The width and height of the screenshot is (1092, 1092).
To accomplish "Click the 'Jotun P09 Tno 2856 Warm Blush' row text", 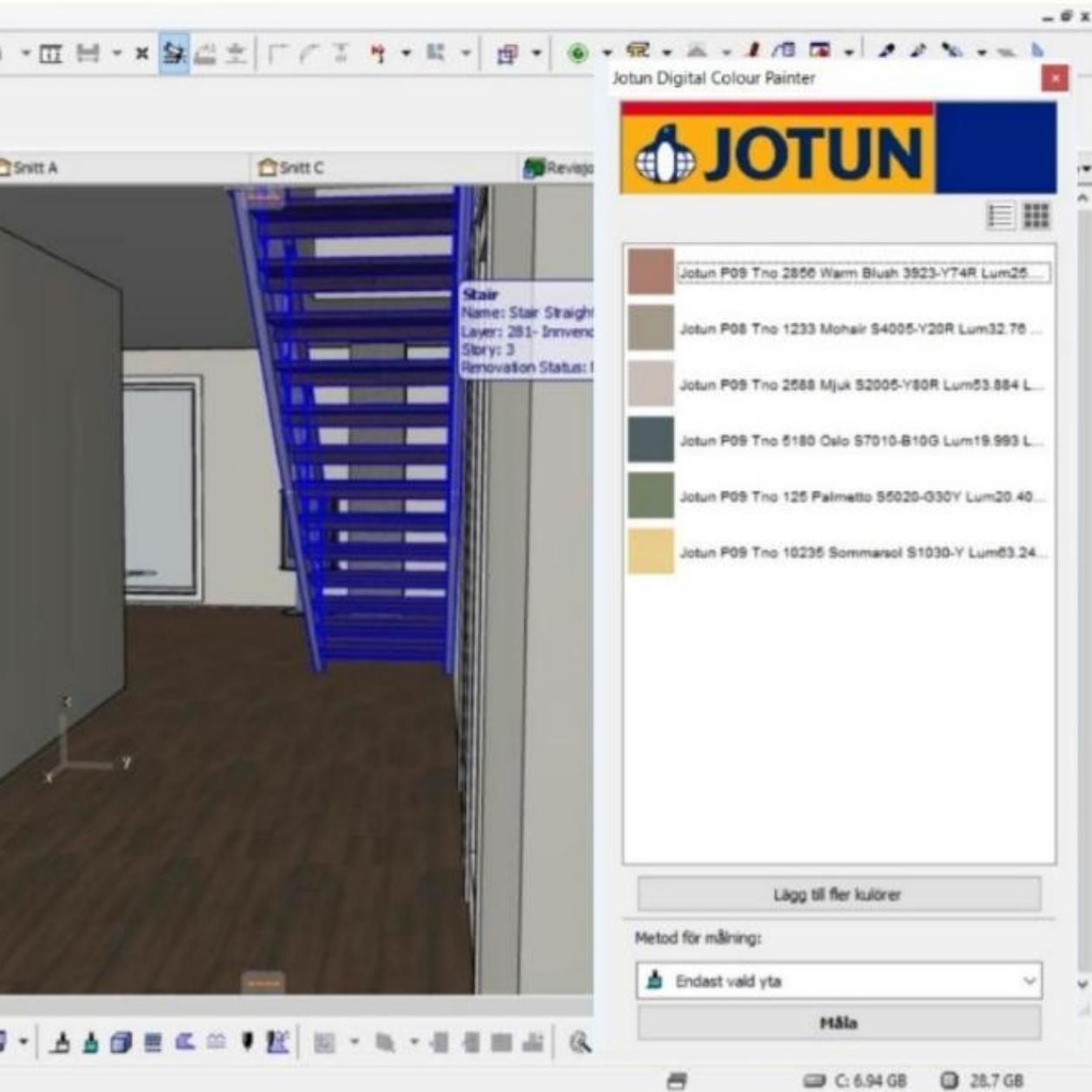I will click(862, 273).
